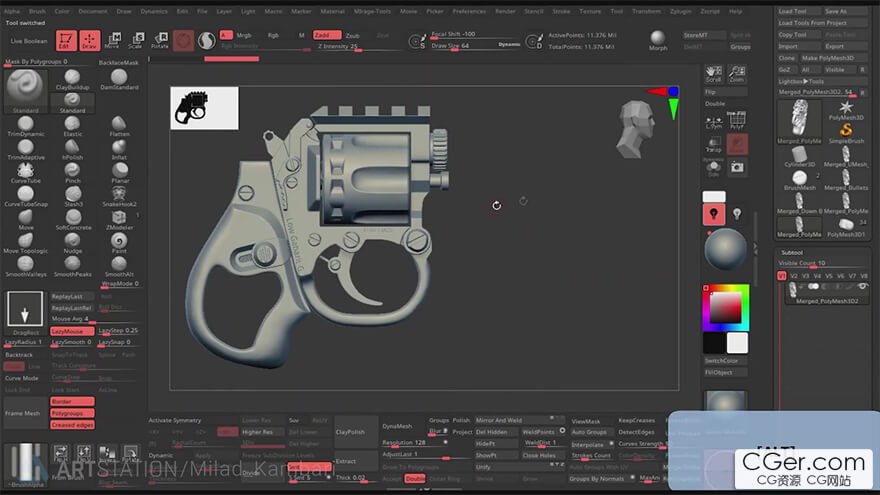Enable the Polygroups frame mesh option
Screen dimensions: 880x495
point(71,413)
